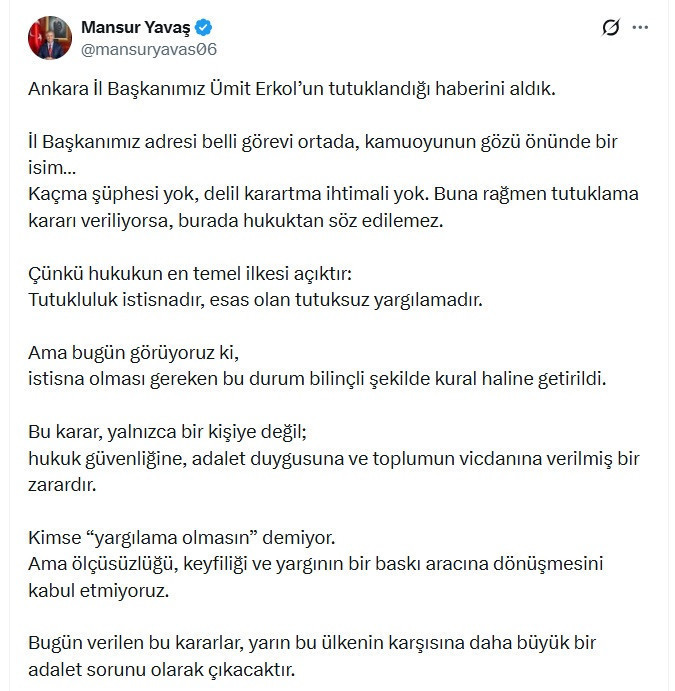The width and height of the screenshot is (675, 691).
Task: Click the line starting "Ama ölçüsüzlüğü, keyfiliği"
Action: [315, 564]
